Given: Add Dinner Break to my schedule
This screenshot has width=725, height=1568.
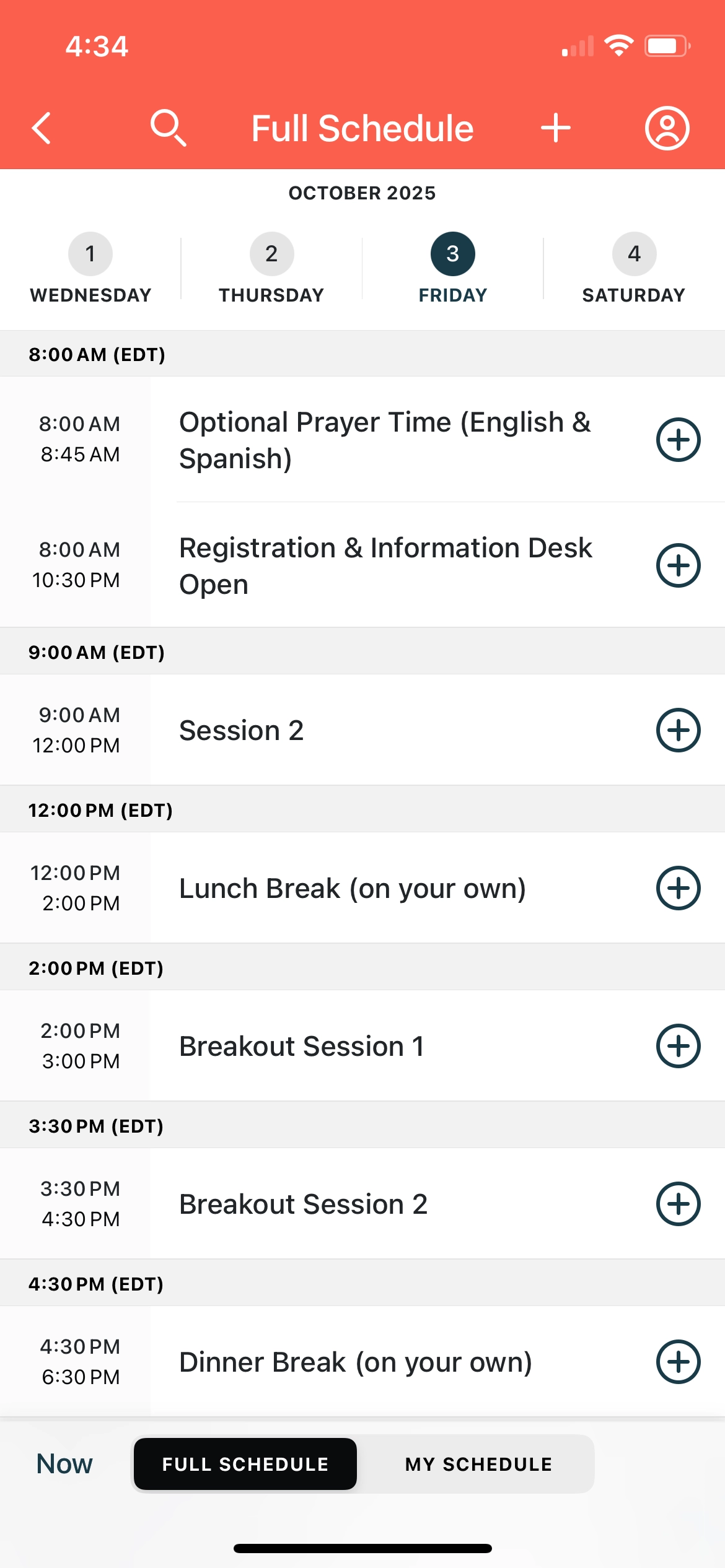Looking at the screenshot, I should (x=679, y=1362).
